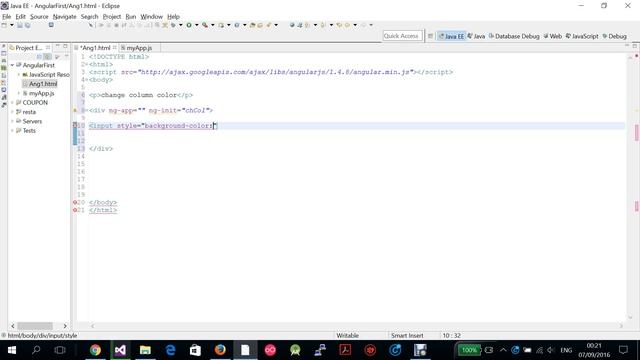Image resolution: width=640 pixels, height=360 pixels.
Task: Click Collapse All in Project Explorer
Action: (39, 57)
